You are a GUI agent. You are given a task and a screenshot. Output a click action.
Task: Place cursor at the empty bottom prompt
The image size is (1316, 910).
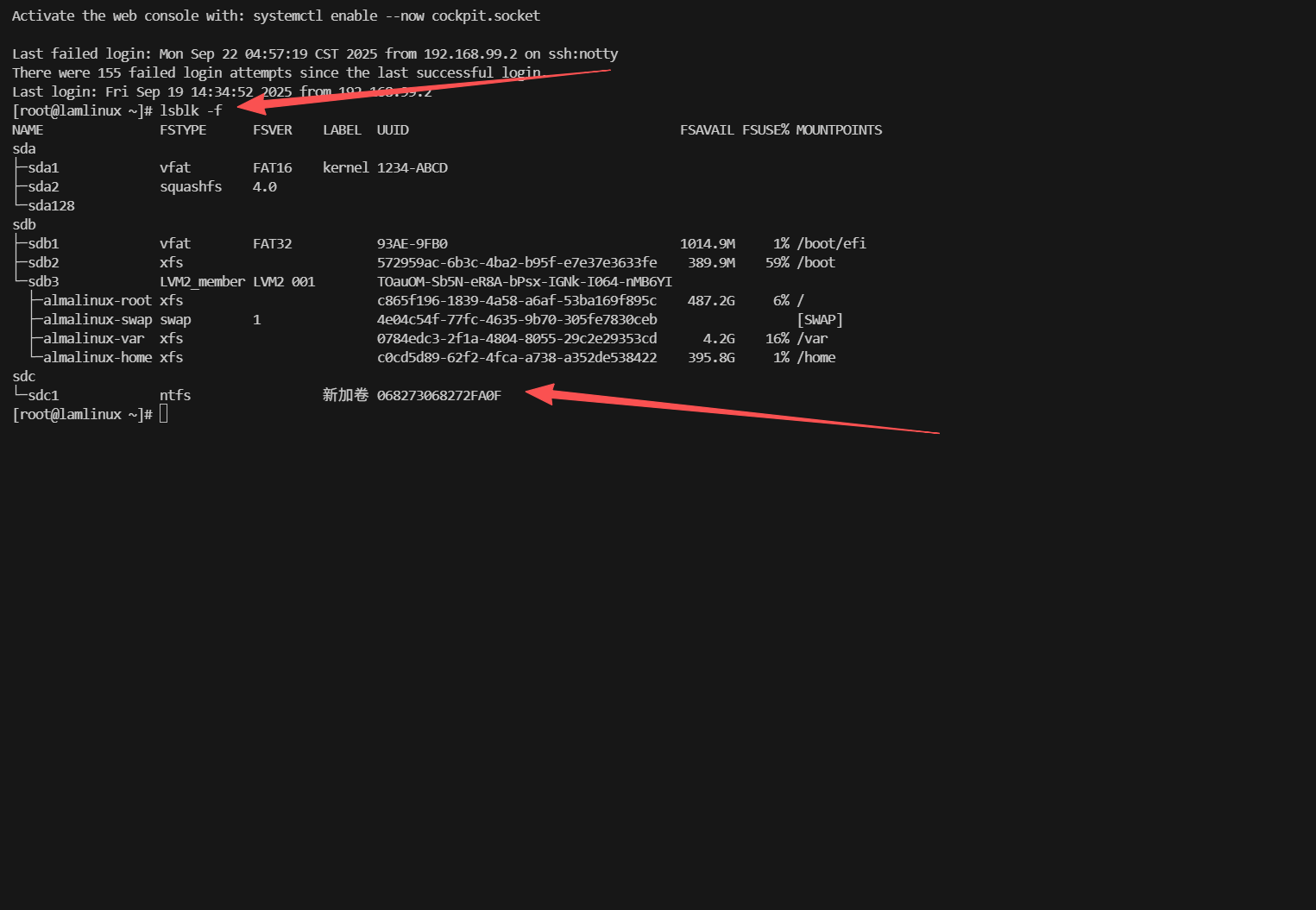[163, 415]
